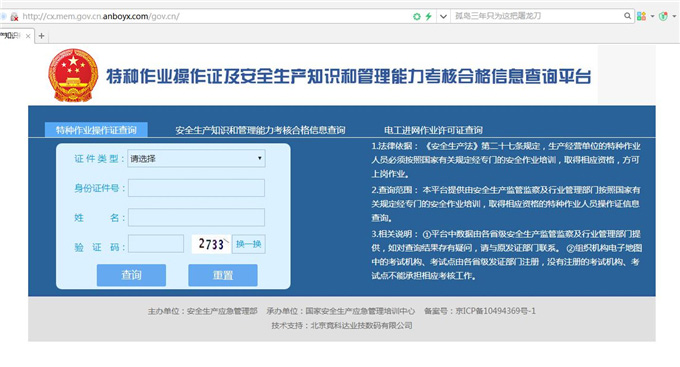
Task: Open the colorful extensions grid icon
Action: point(641,16)
